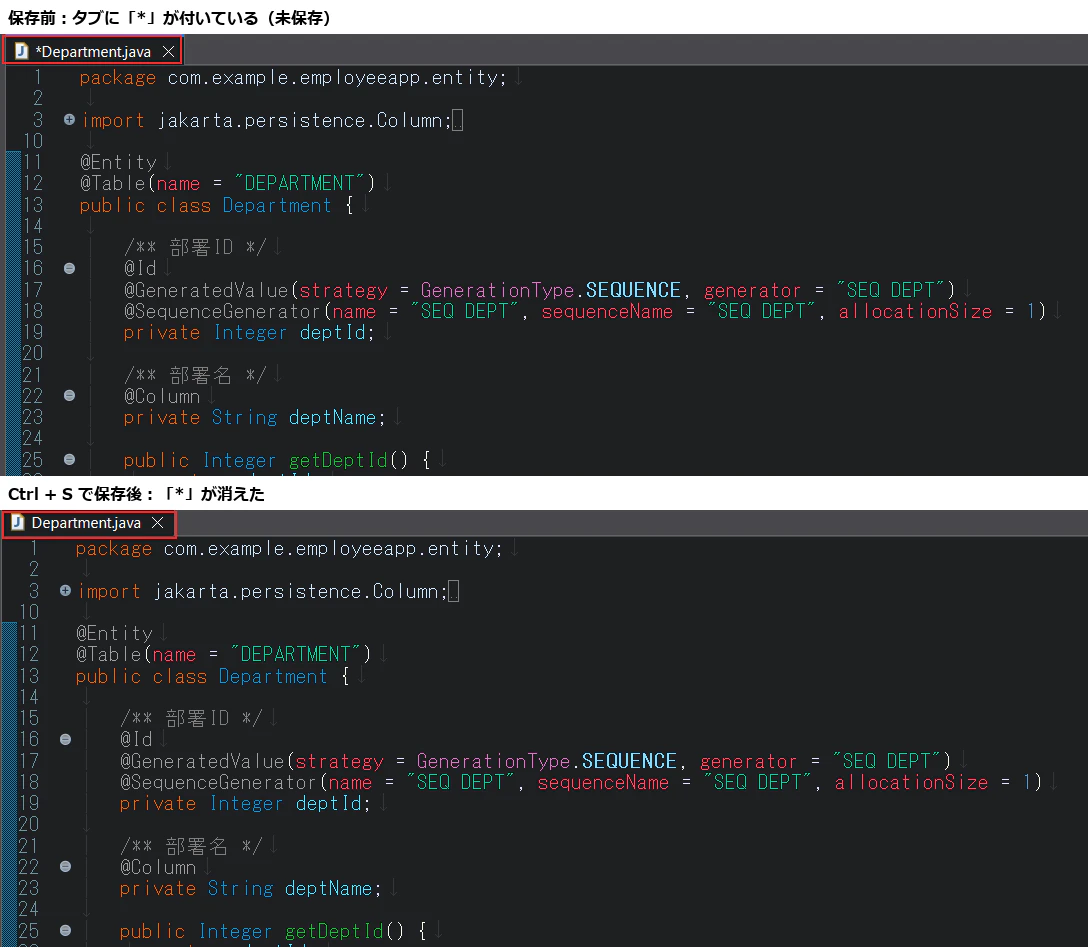Select the unsaved *Department.java editor tab
1088x947 pixels.
coord(92,51)
